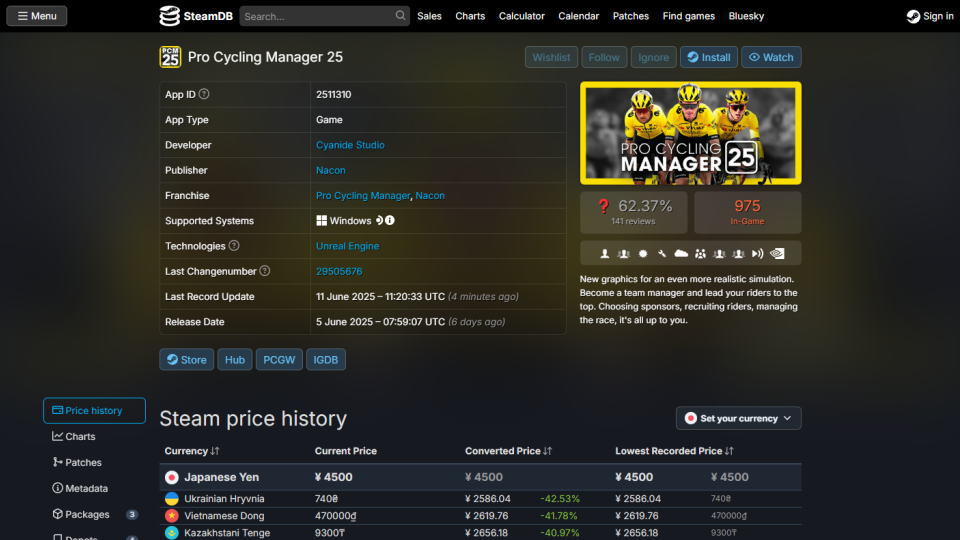960x540 pixels.
Task: Open the Charts item in top navigation
Action: [x=470, y=16]
